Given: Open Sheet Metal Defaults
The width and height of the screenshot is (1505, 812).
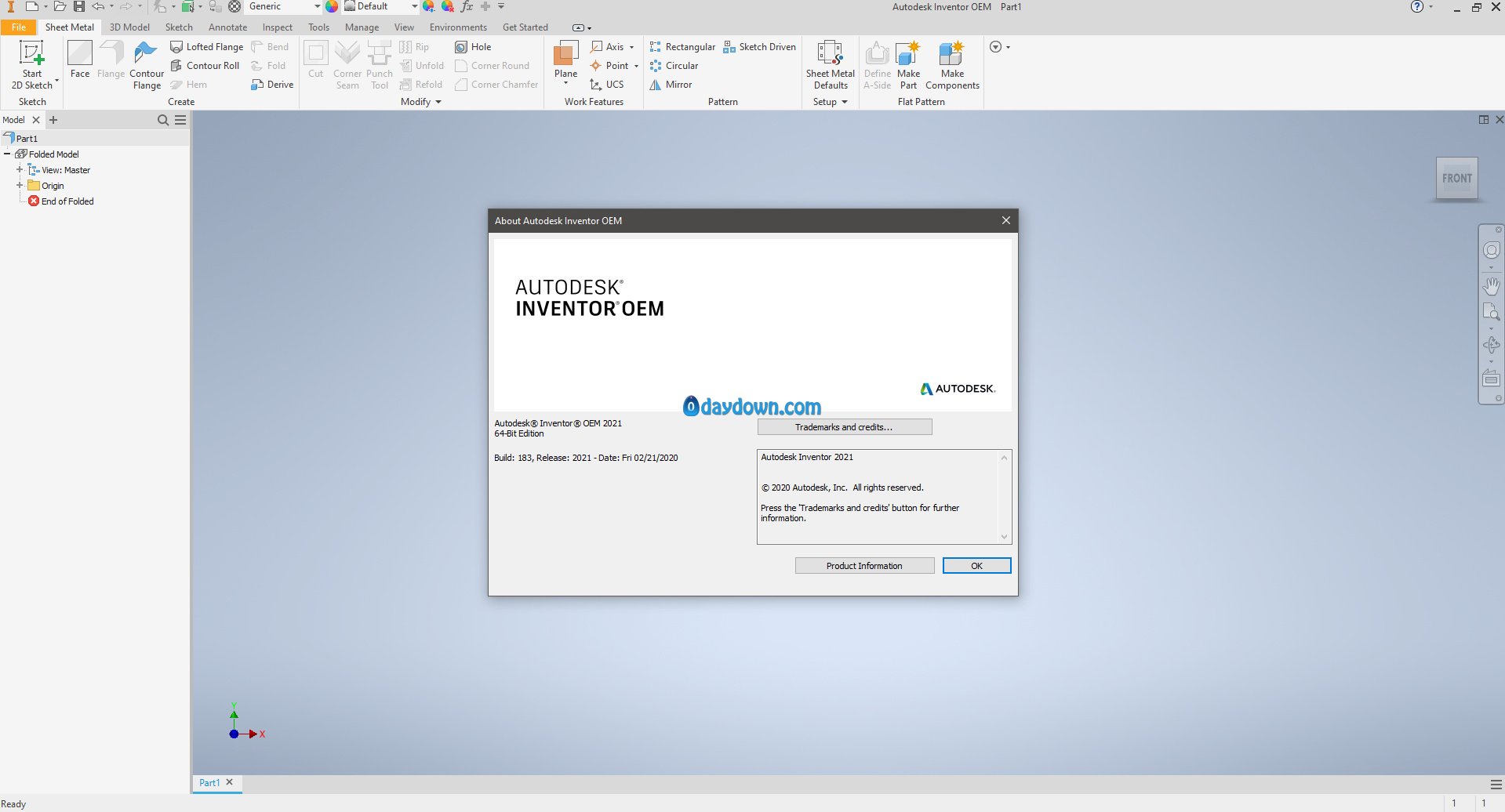Looking at the screenshot, I should coord(831,65).
